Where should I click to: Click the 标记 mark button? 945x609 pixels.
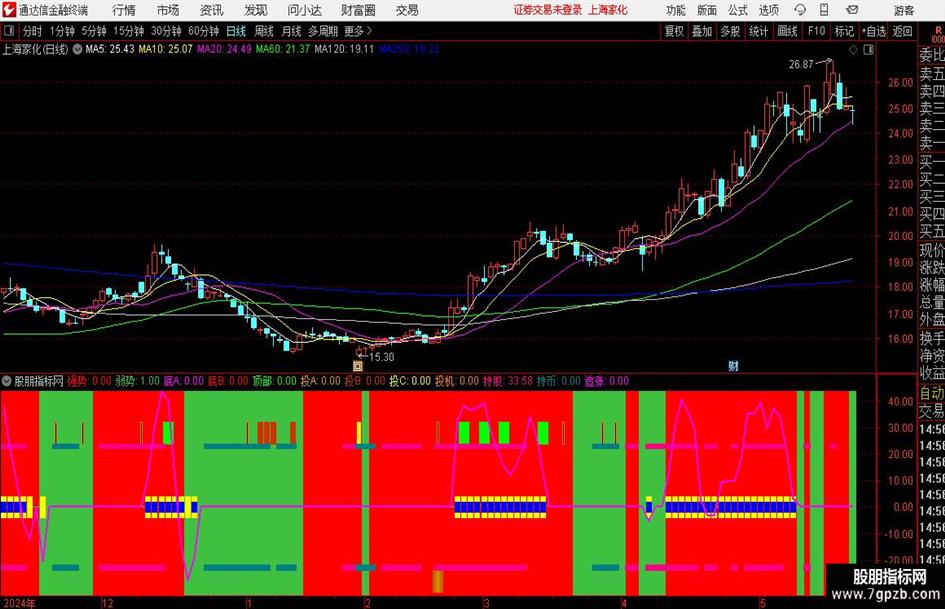[x=844, y=31]
